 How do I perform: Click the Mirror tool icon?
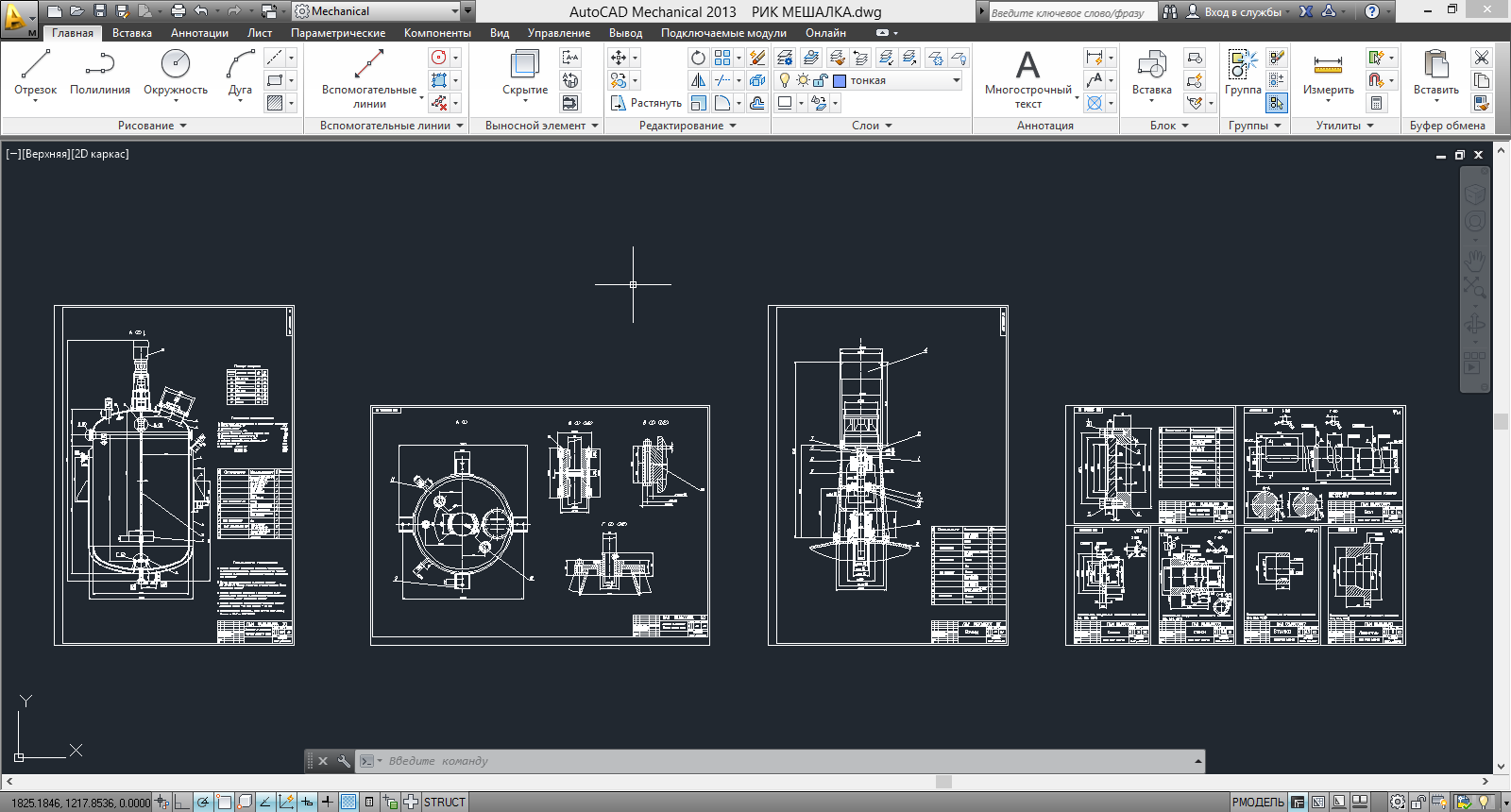[698, 80]
